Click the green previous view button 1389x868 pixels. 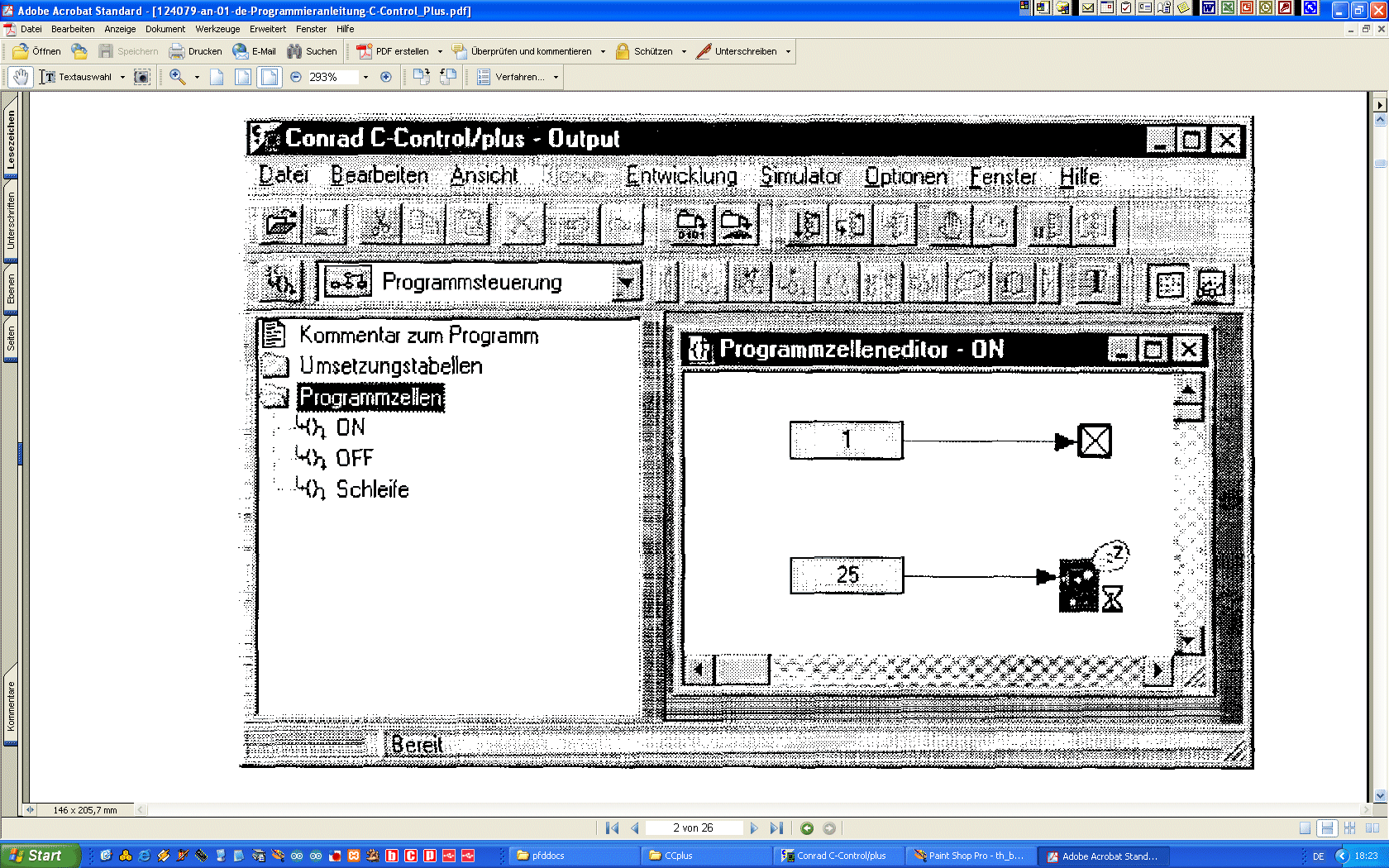807,827
